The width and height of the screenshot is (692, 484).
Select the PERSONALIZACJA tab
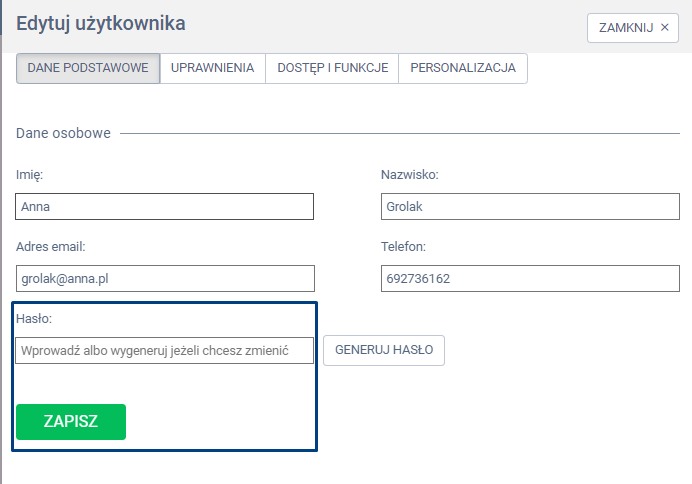tap(463, 68)
